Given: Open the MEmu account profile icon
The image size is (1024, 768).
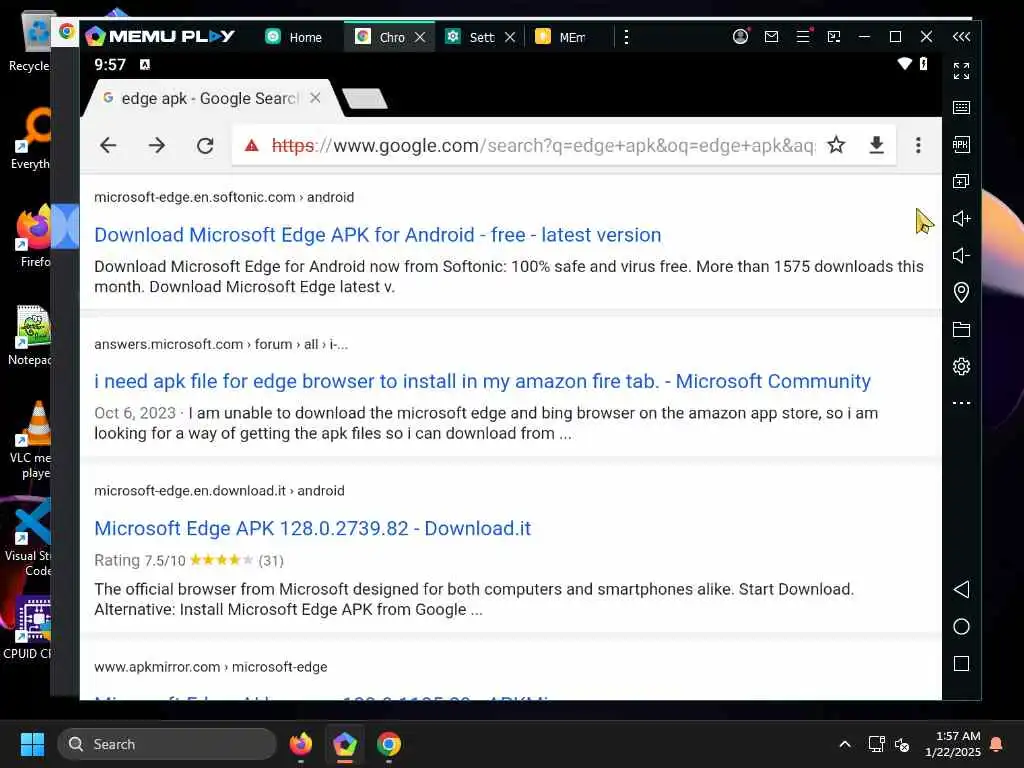Looking at the screenshot, I should pos(740,37).
